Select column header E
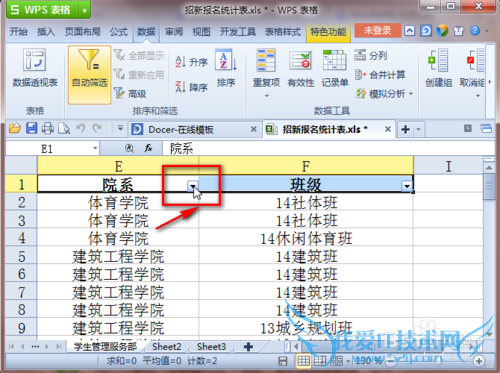The height and width of the screenshot is (373, 500). click(x=118, y=166)
